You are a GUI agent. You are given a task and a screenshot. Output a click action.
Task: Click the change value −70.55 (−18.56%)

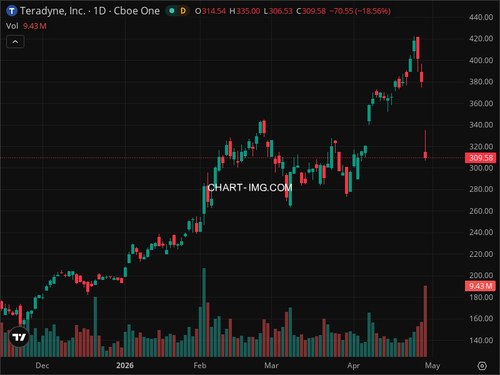pos(360,11)
